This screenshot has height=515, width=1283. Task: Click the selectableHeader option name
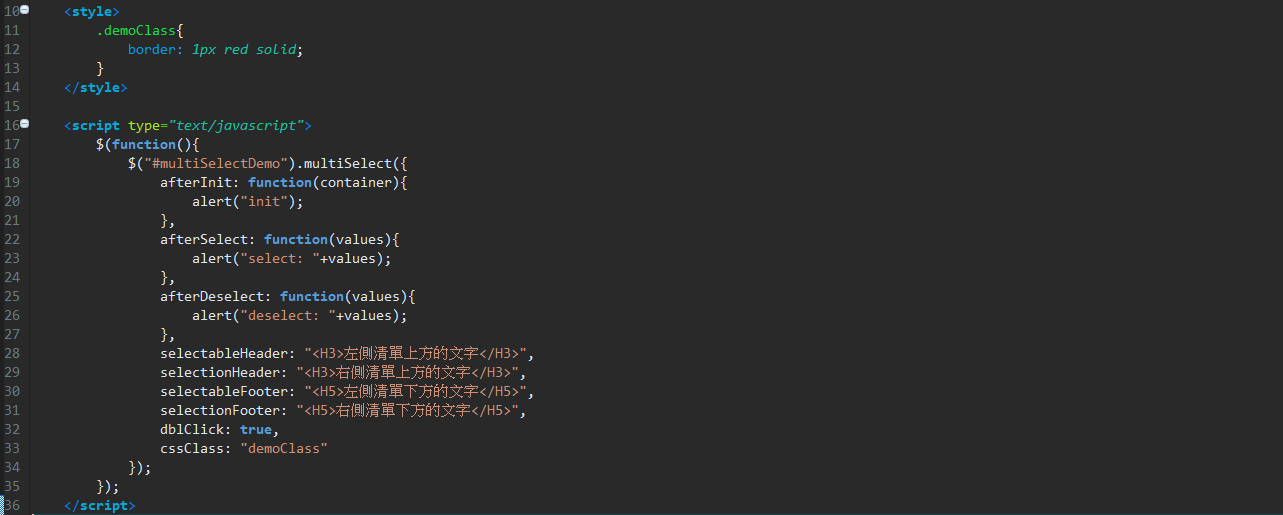pos(224,353)
